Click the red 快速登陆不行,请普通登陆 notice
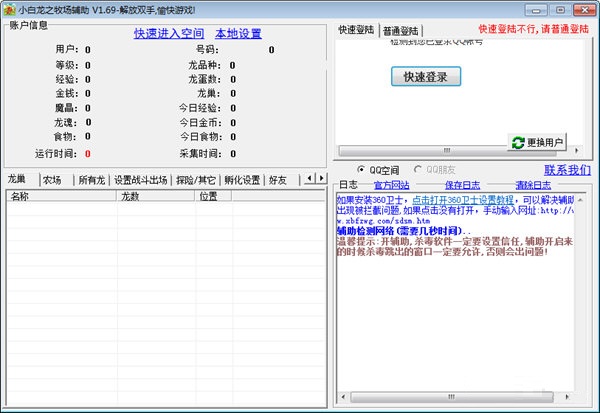The image size is (600, 413). [x=533, y=29]
